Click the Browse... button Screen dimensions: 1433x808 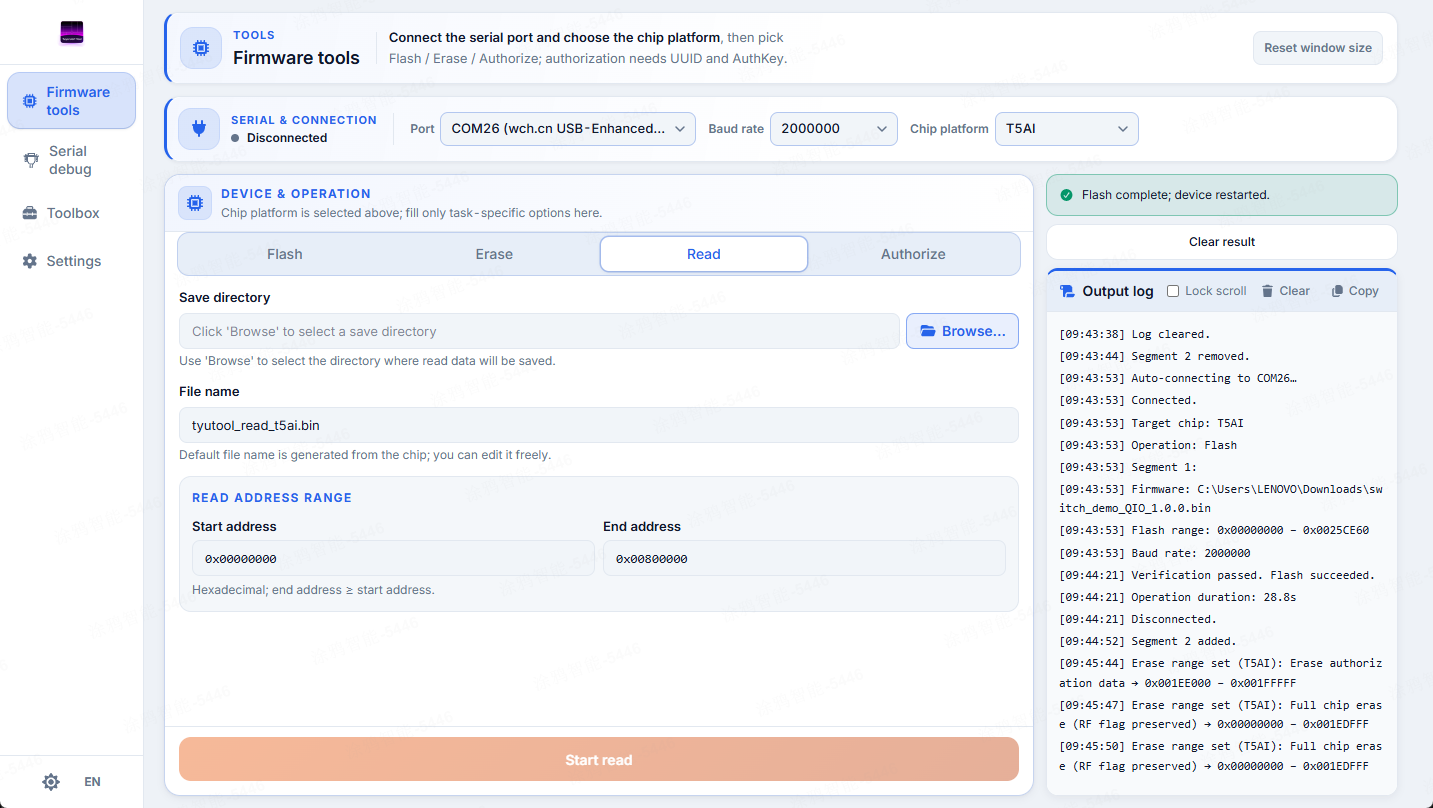(962, 331)
